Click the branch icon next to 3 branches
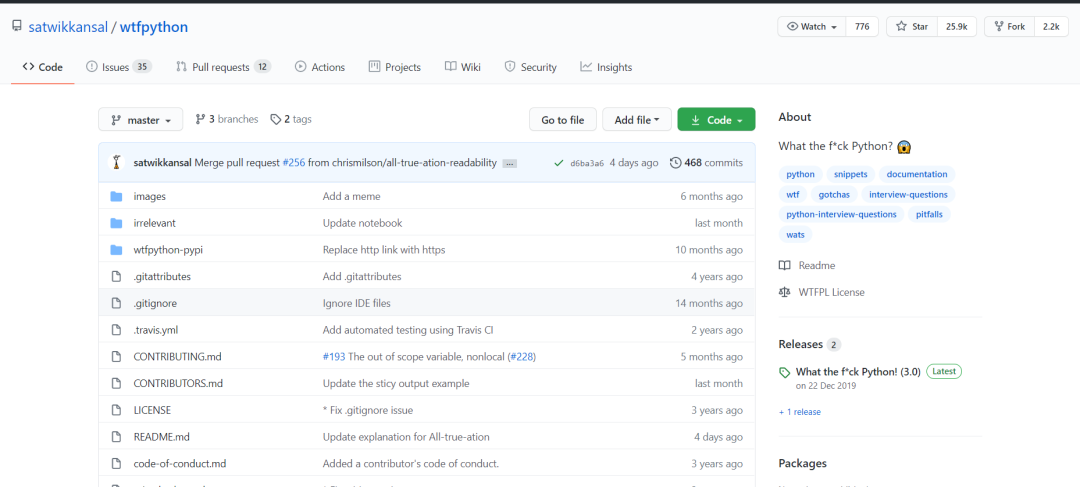Viewport: 1080px width, 487px height. click(200, 119)
